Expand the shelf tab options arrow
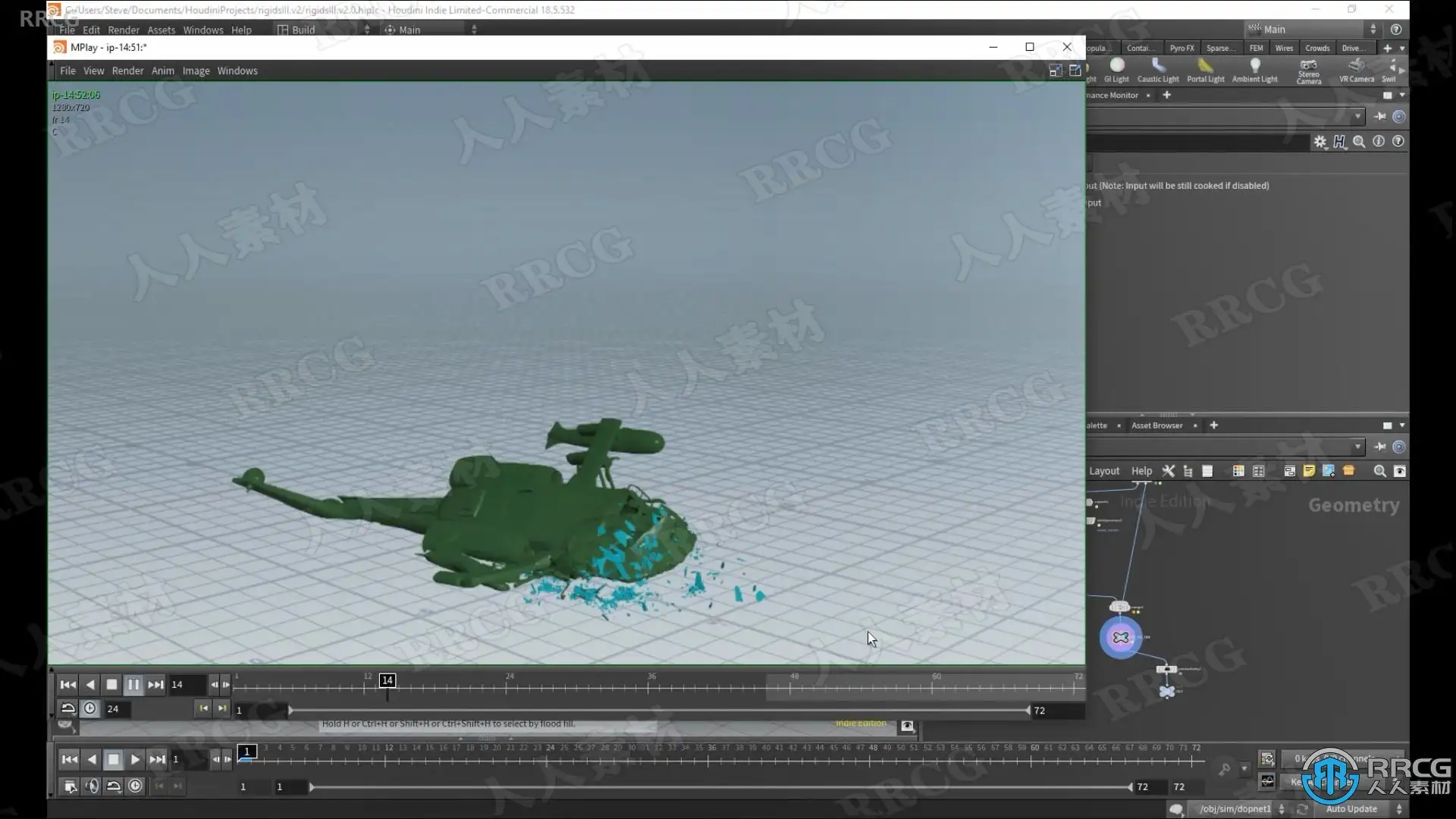 (x=1402, y=48)
